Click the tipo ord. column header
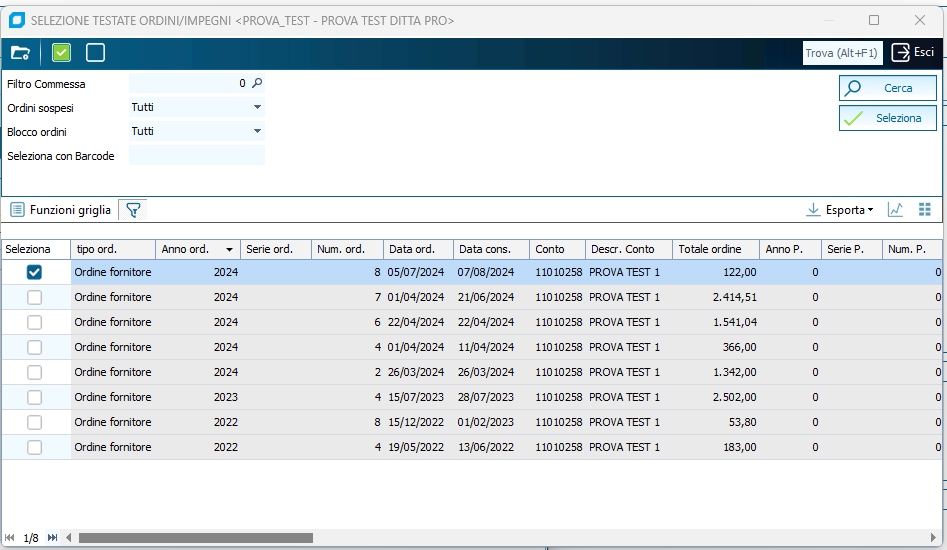Viewport: 947px width, 550px height. click(x=114, y=249)
